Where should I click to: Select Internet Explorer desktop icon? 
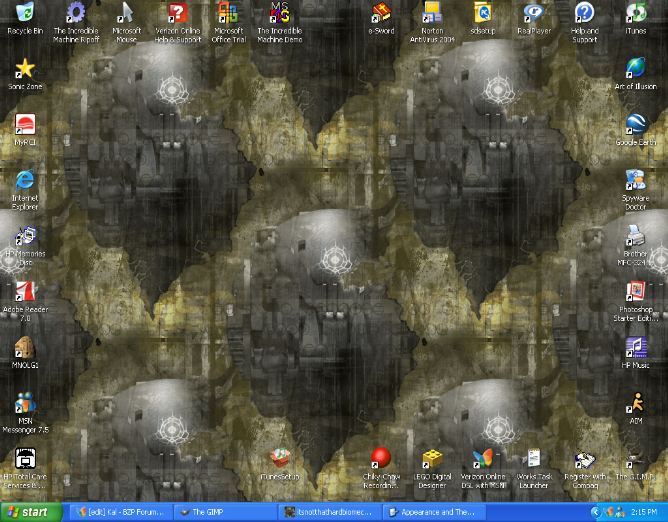pos(25,180)
